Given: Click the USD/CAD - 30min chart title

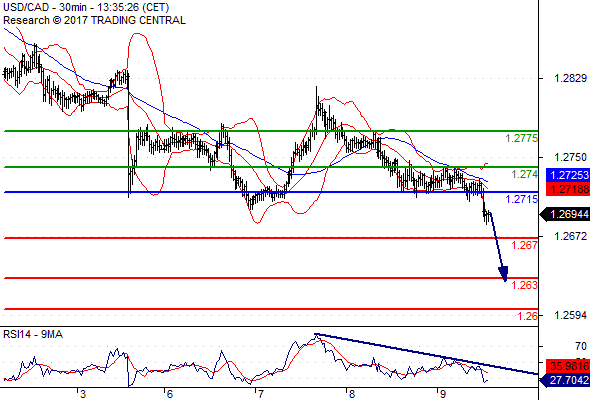Looking at the screenshot, I should coord(86,7).
